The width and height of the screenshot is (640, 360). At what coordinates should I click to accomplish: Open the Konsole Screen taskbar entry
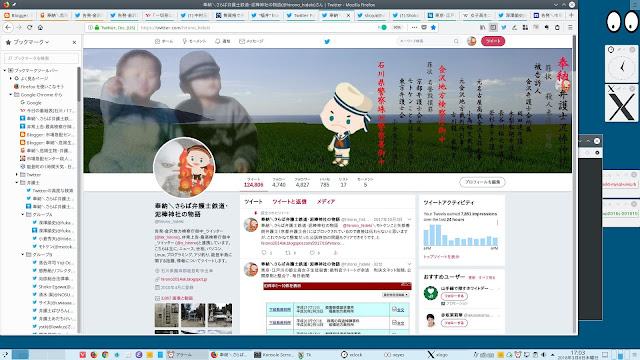(273, 355)
